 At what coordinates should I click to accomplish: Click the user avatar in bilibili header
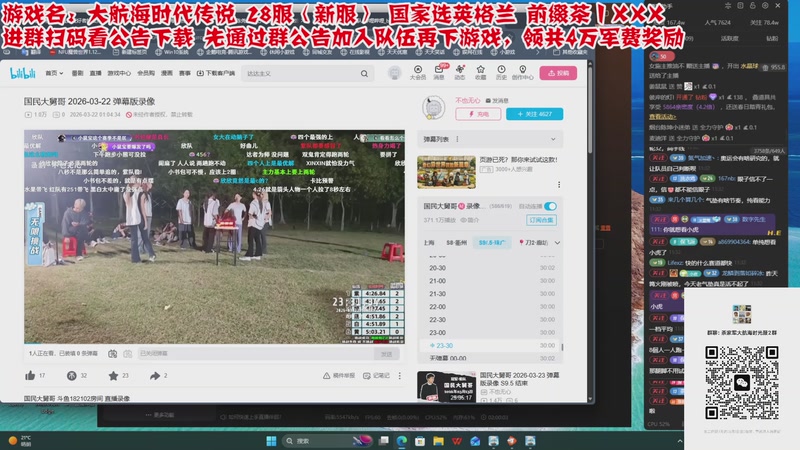394,73
